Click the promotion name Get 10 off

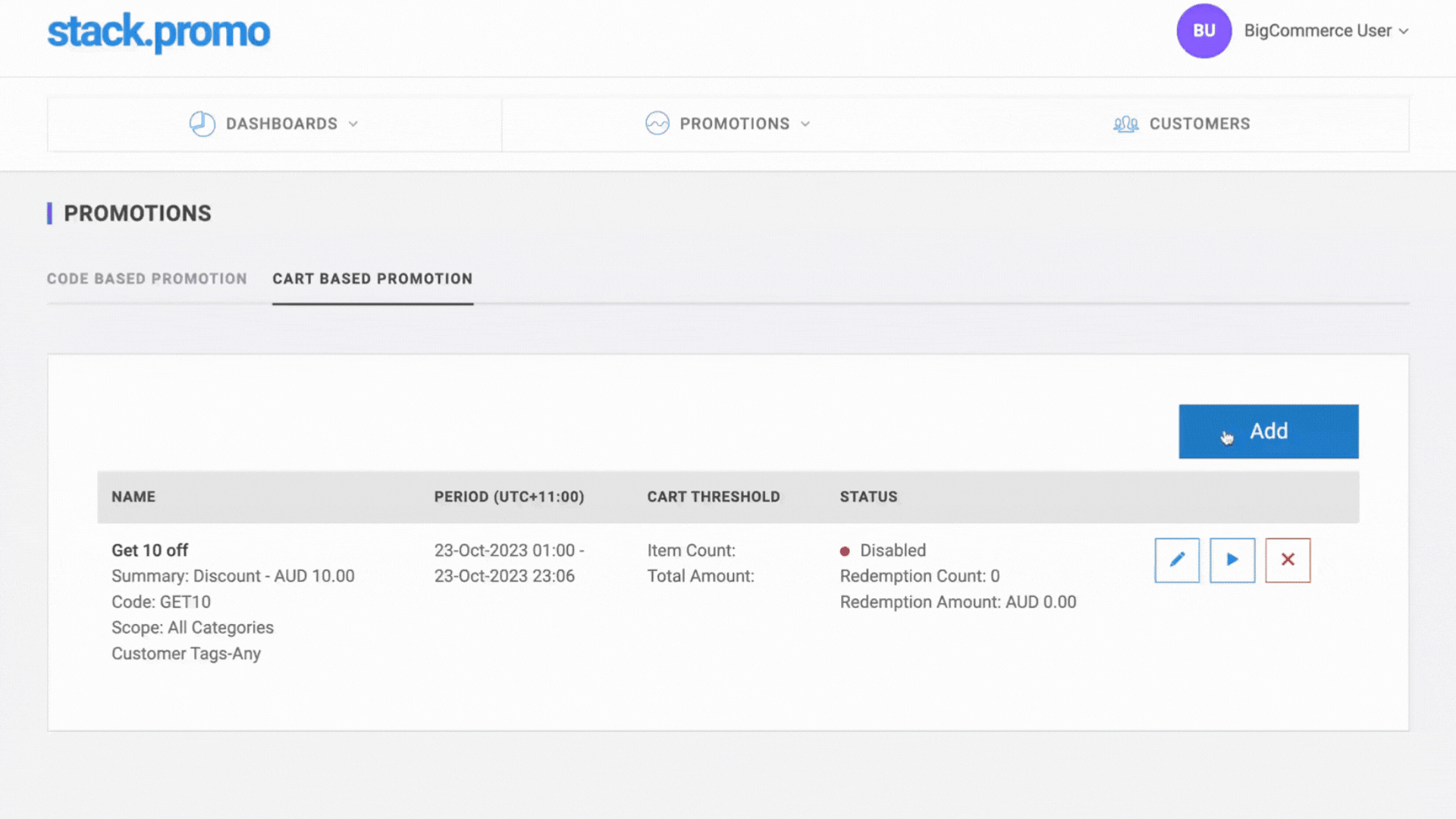point(149,551)
